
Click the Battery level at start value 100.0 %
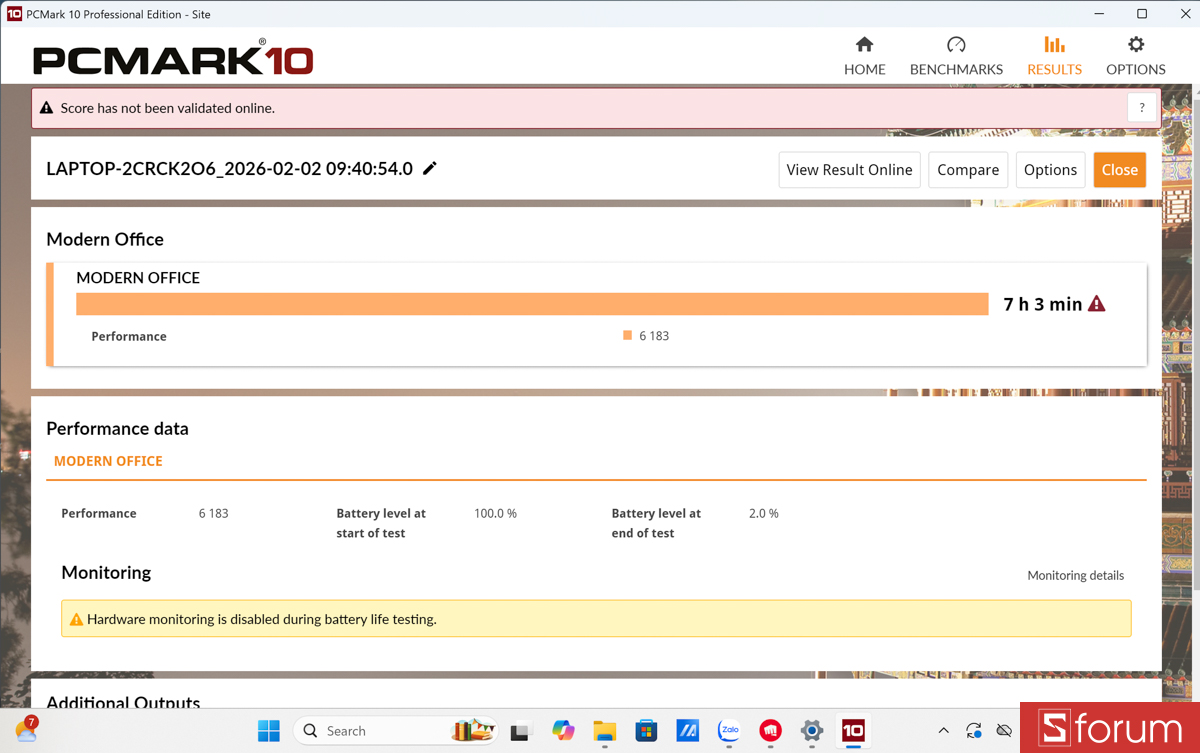coord(495,513)
